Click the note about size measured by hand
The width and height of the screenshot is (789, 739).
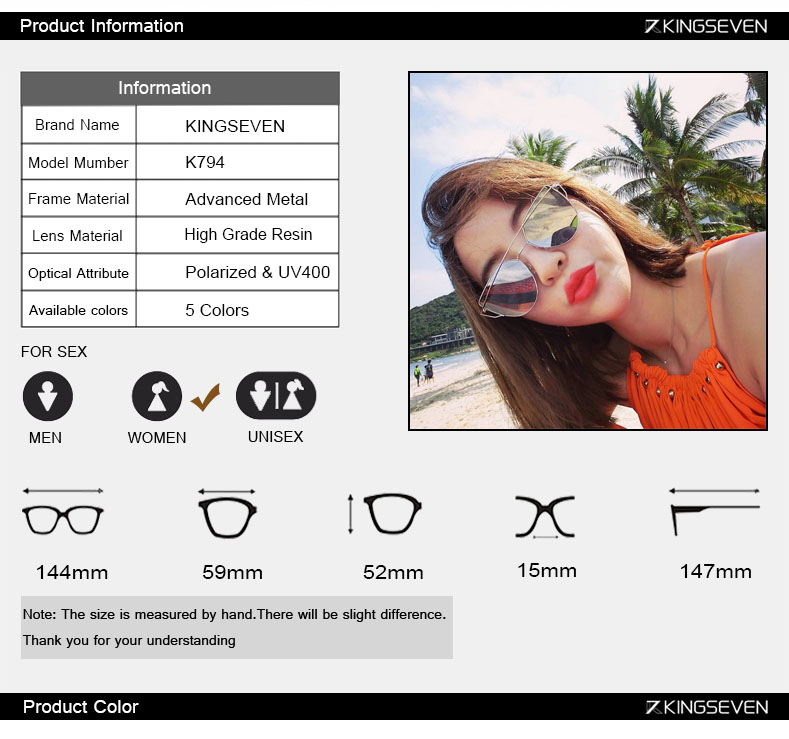click(234, 615)
